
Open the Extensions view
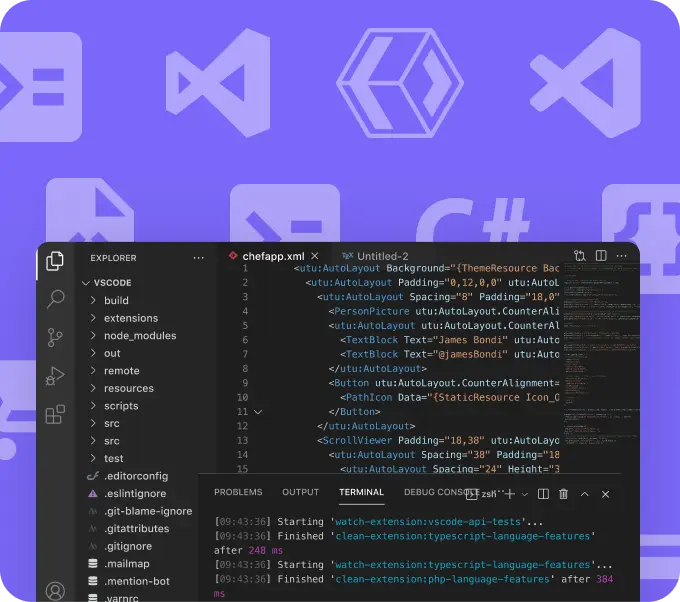click(x=55, y=414)
